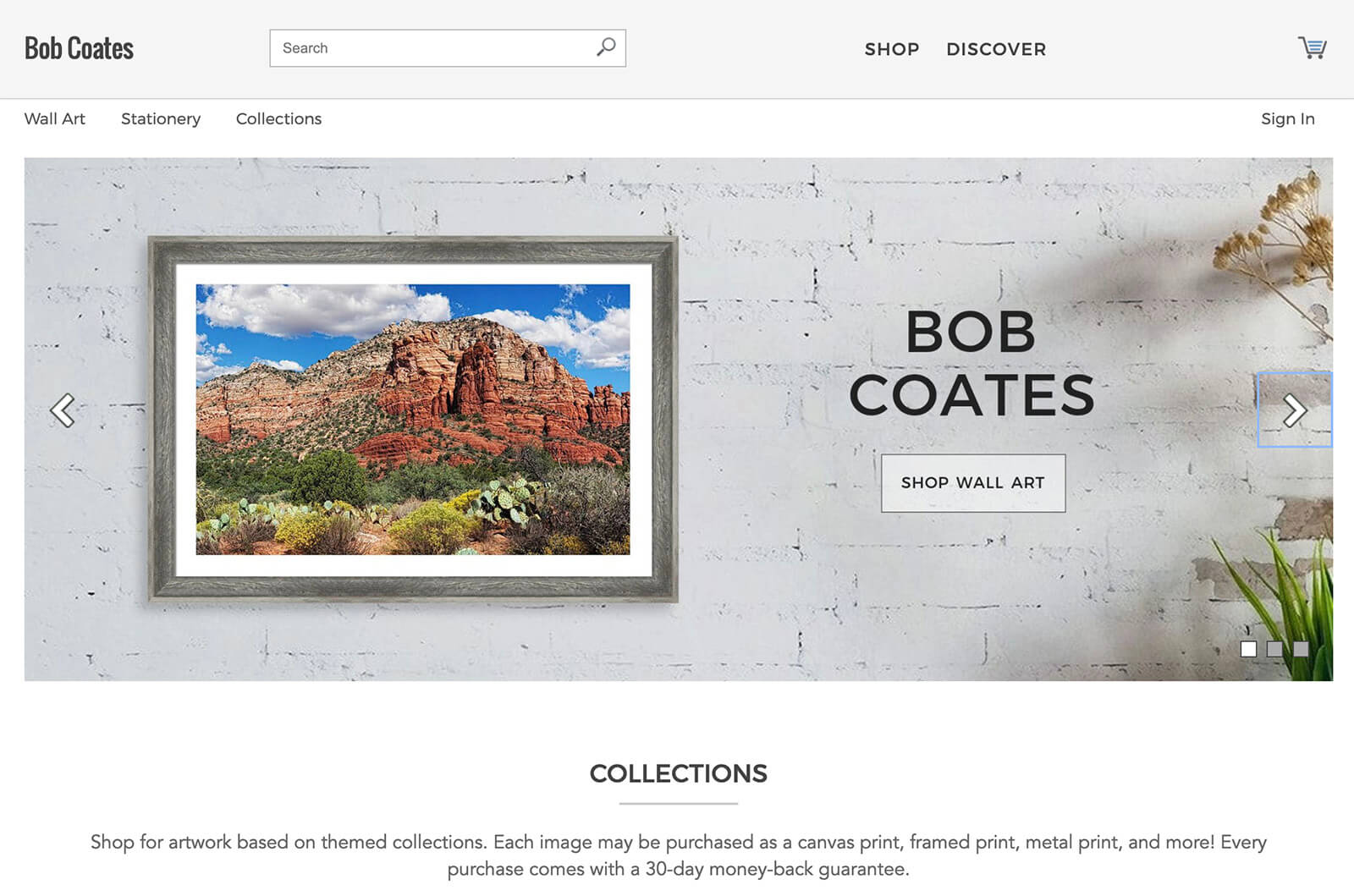Viewport: 1354px width, 896px height.
Task: Click the Sign In link
Action: tap(1287, 118)
